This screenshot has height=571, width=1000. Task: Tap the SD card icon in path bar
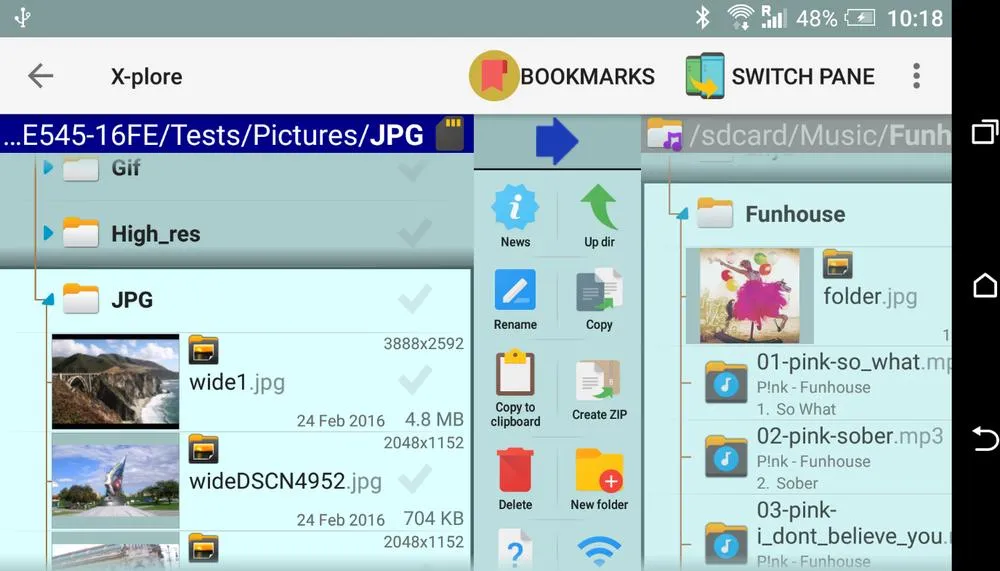(452, 133)
